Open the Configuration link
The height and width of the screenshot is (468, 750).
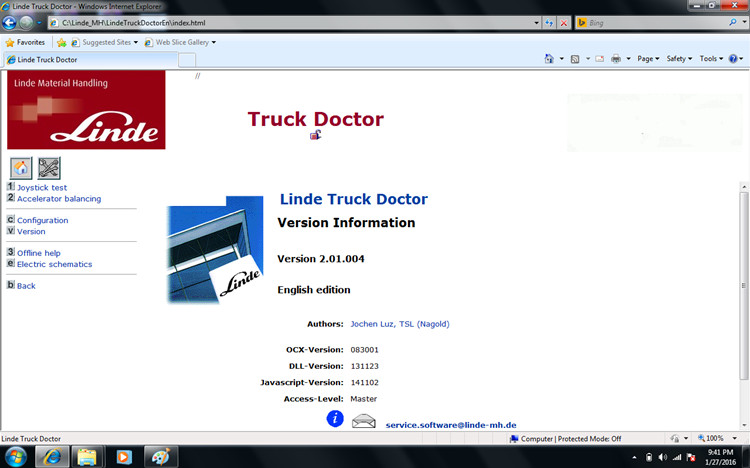43,220
